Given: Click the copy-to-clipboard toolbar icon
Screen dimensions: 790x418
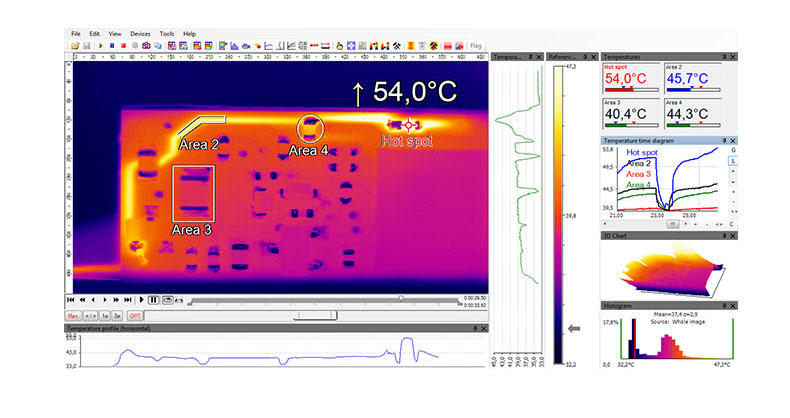Looking at the screenshot, I should click(158, 46).
